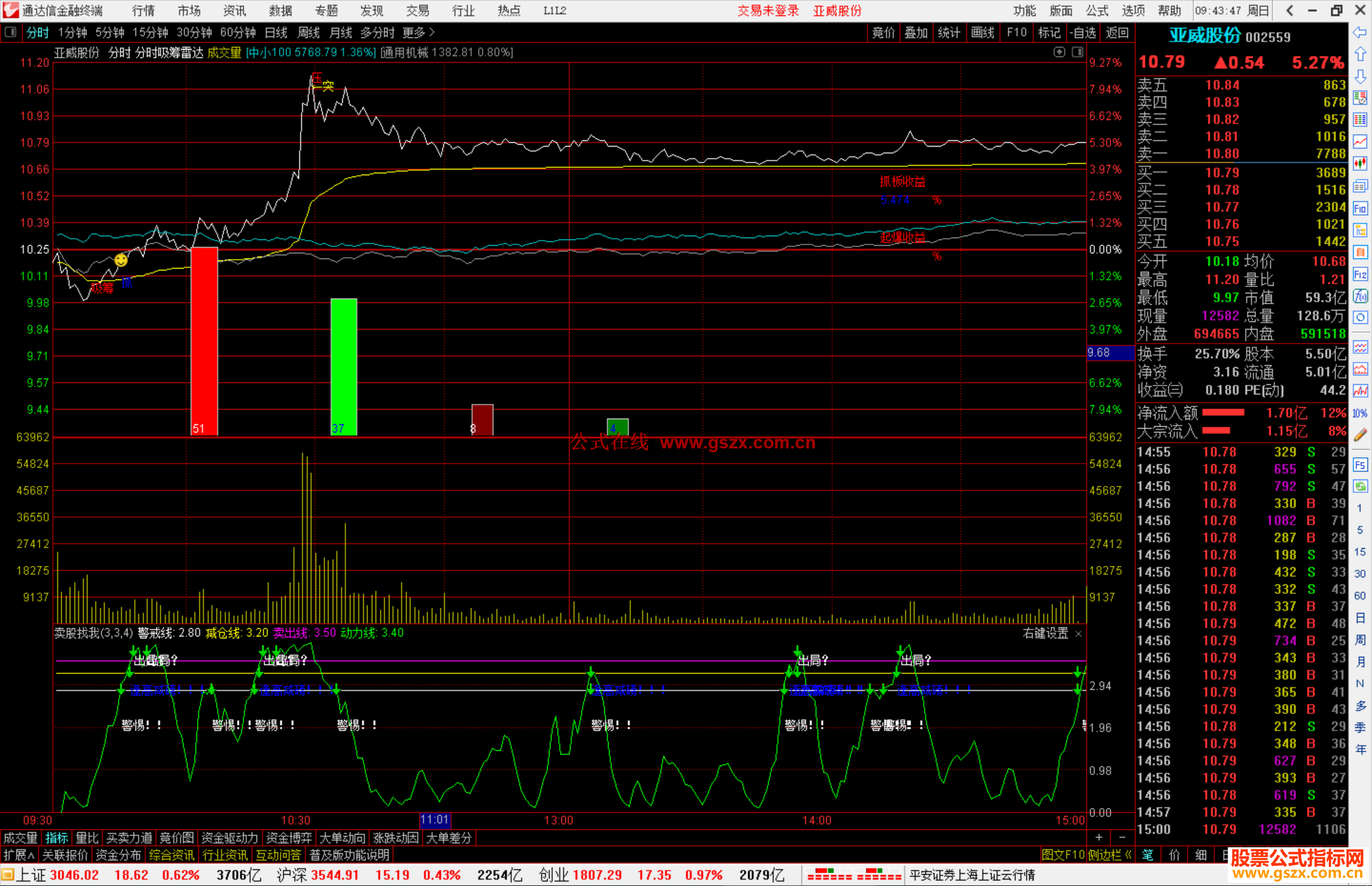Image resolution: width=1372 pixels, height=886 pixels.
Task: Click the 右键设置 label in indicator panel
Action: (x=1046, y=633)
